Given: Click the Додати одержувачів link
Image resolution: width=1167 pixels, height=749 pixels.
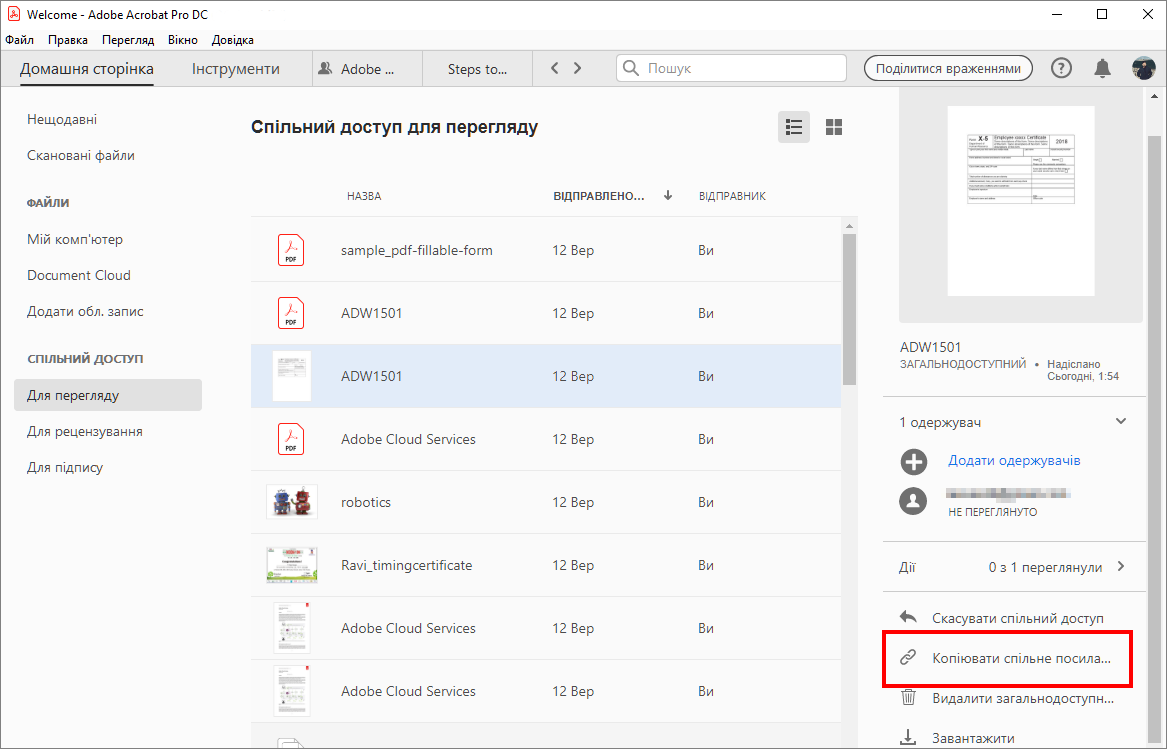Looking at the screenshot, I should (1014, 460).
